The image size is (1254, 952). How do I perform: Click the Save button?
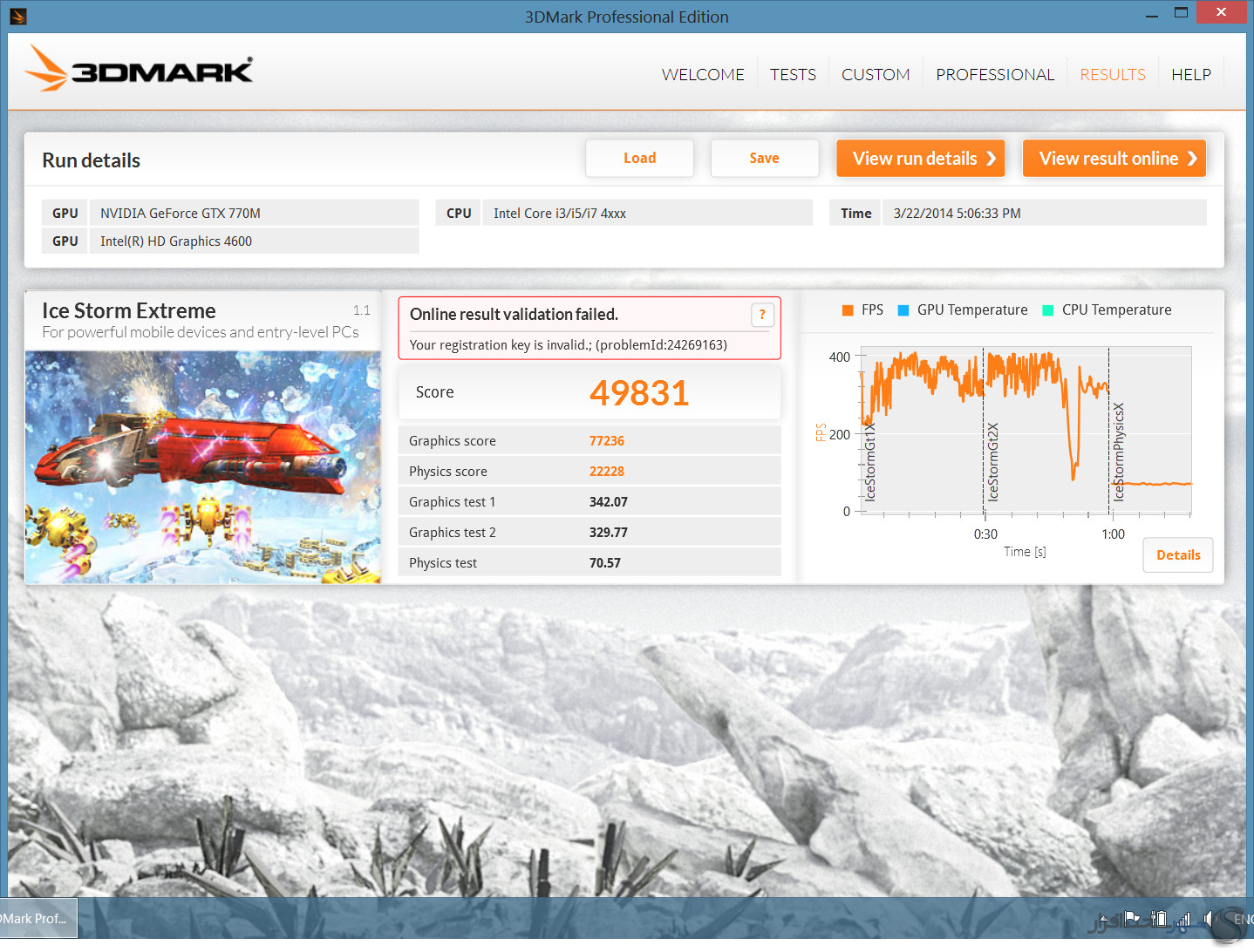coord(764,159)
